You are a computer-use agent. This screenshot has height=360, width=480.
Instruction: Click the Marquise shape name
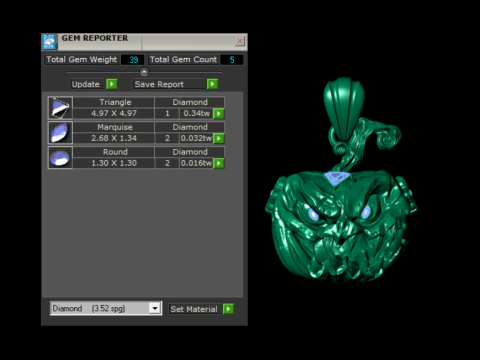pyautogui.click(x=115, y=127)
